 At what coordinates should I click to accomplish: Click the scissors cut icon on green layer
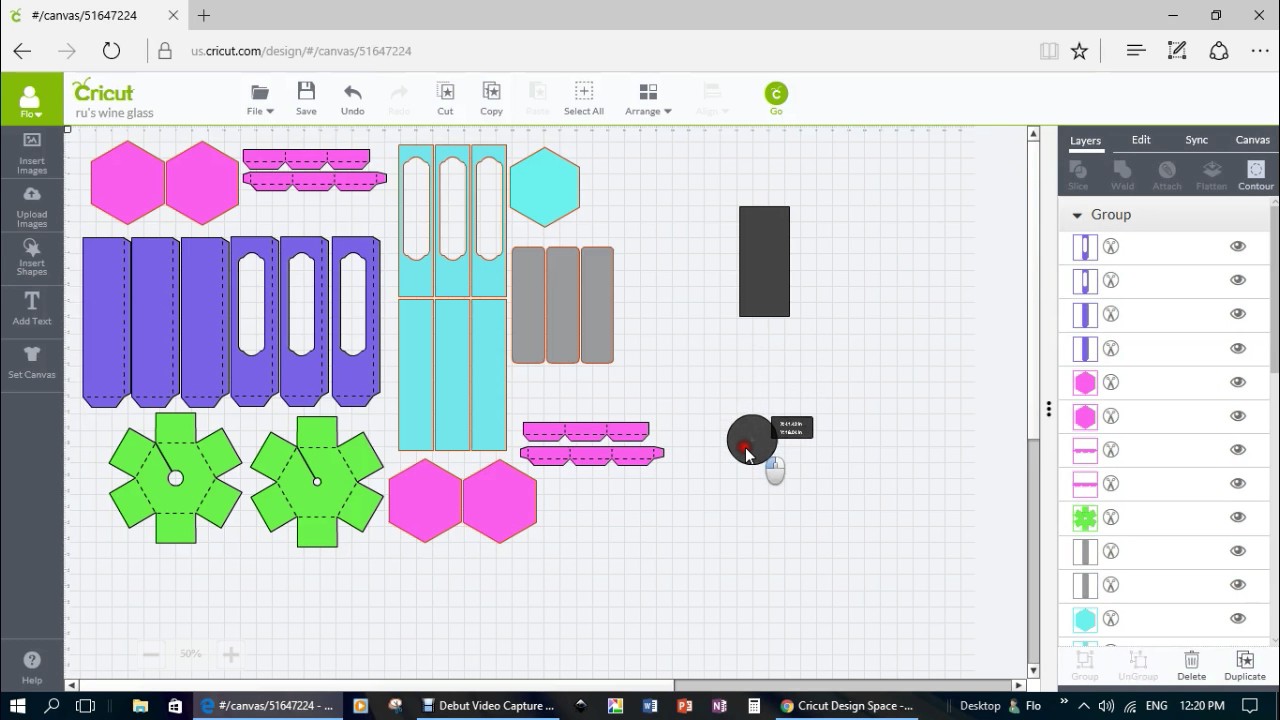[x=1110, y=517]
